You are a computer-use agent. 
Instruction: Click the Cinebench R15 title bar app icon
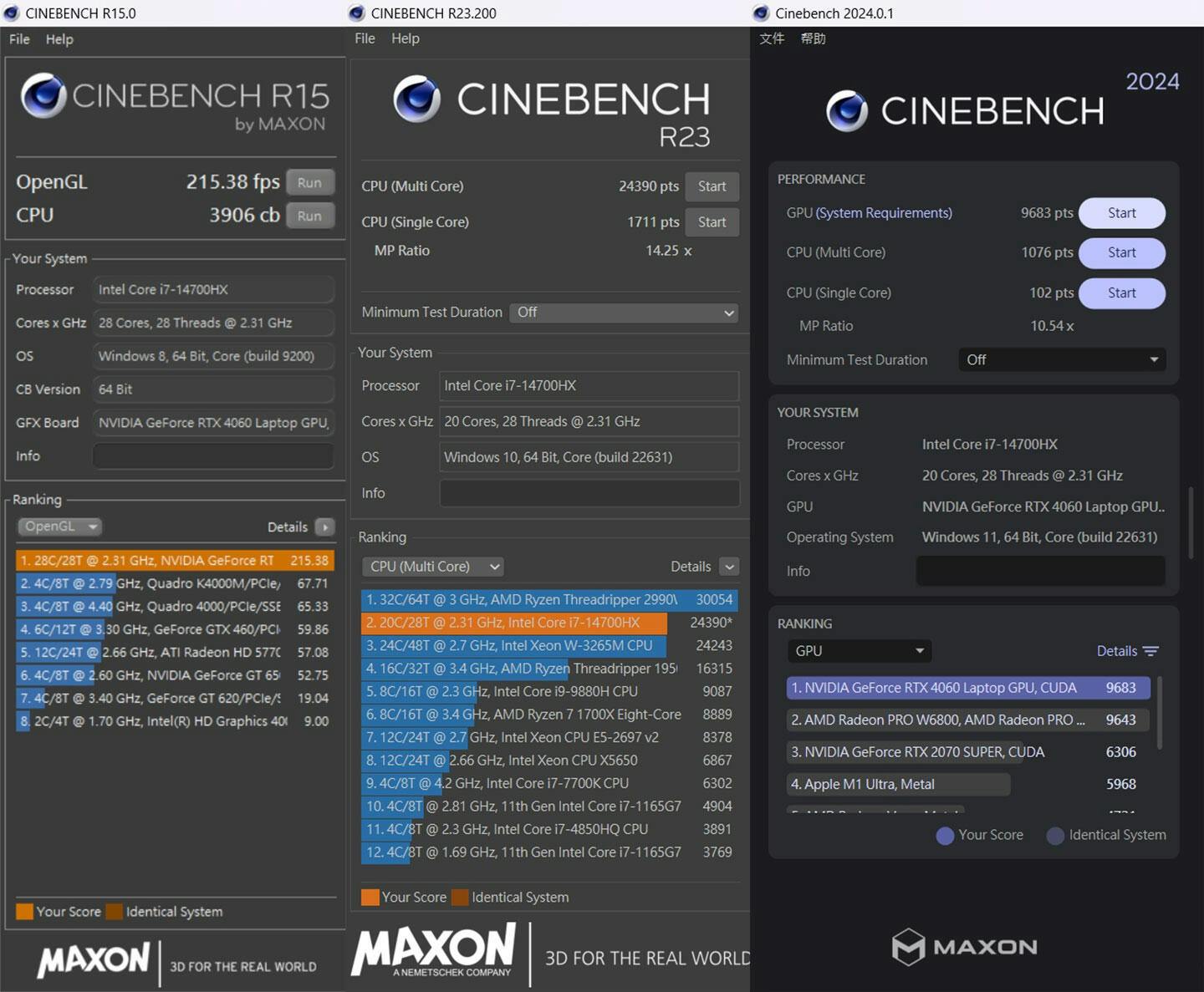pyautogui.click(x=12, y=13)
